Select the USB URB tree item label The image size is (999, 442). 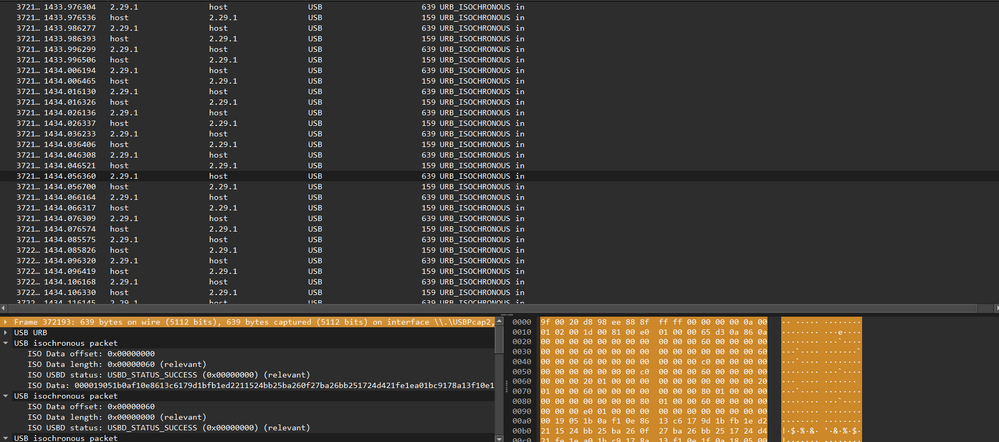pos(31,332)
